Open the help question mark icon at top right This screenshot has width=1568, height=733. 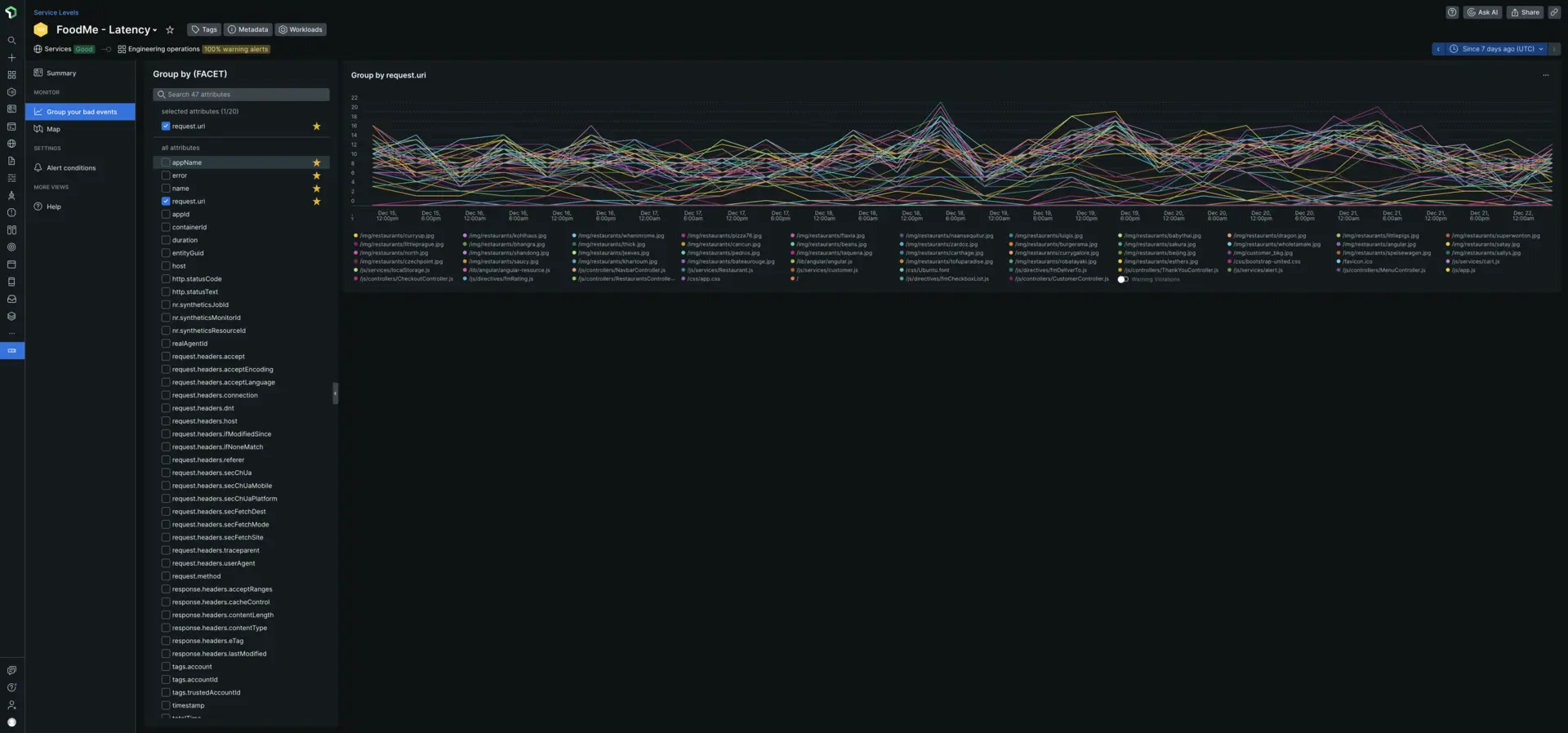click(x=1452, y=12)
